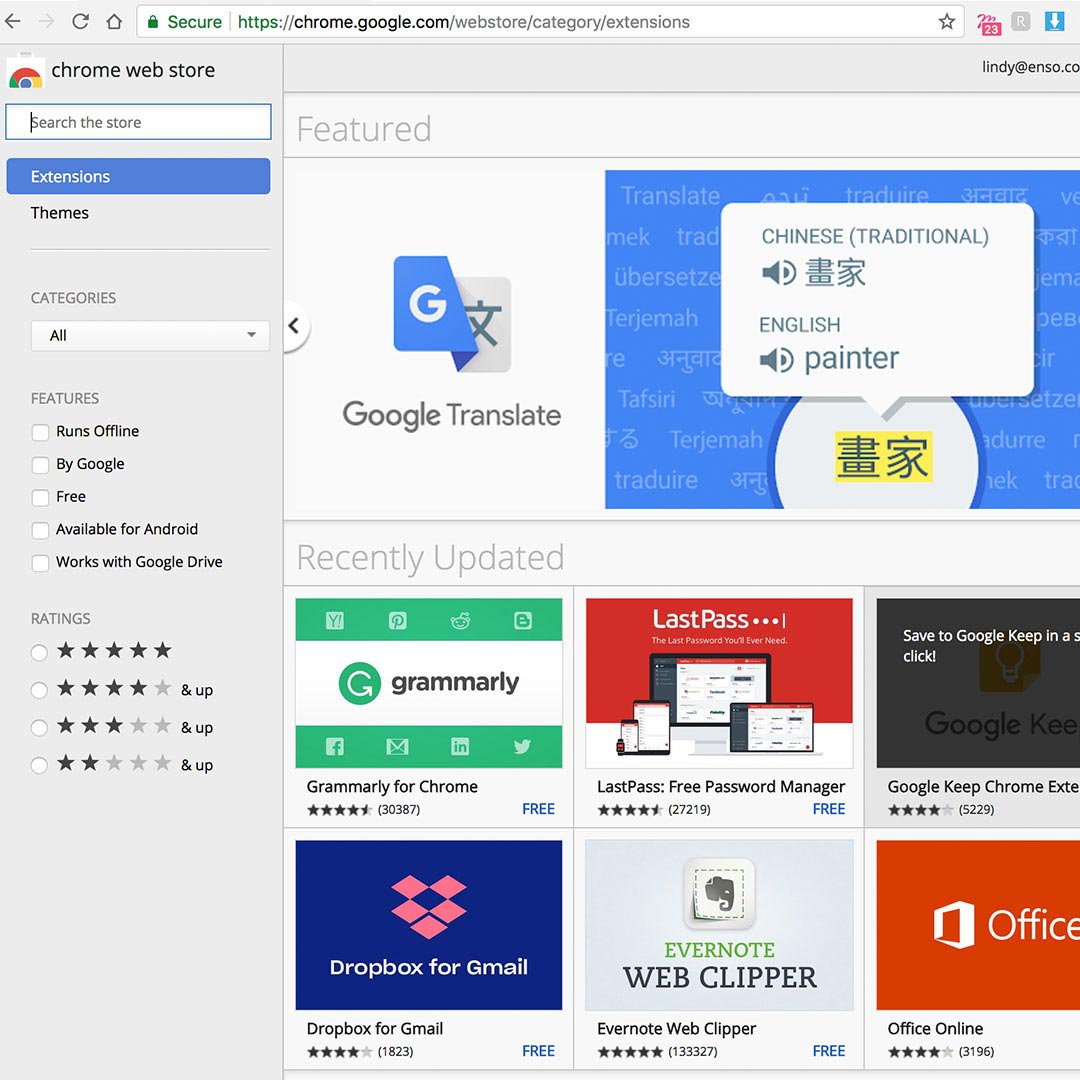Open the Google Keep Chrome Extension title

click(983, 787)
